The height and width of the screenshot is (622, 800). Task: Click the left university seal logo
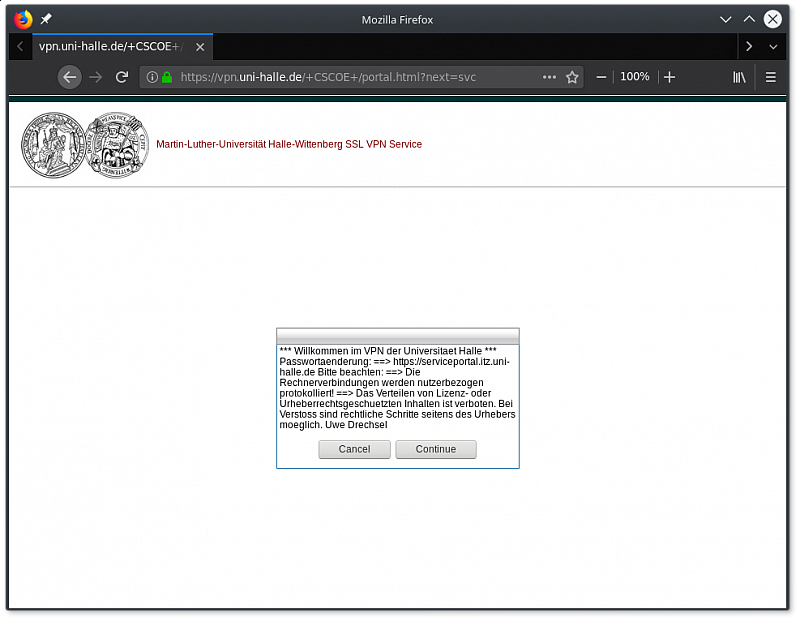pyautogui.click(x=53, y=145)
